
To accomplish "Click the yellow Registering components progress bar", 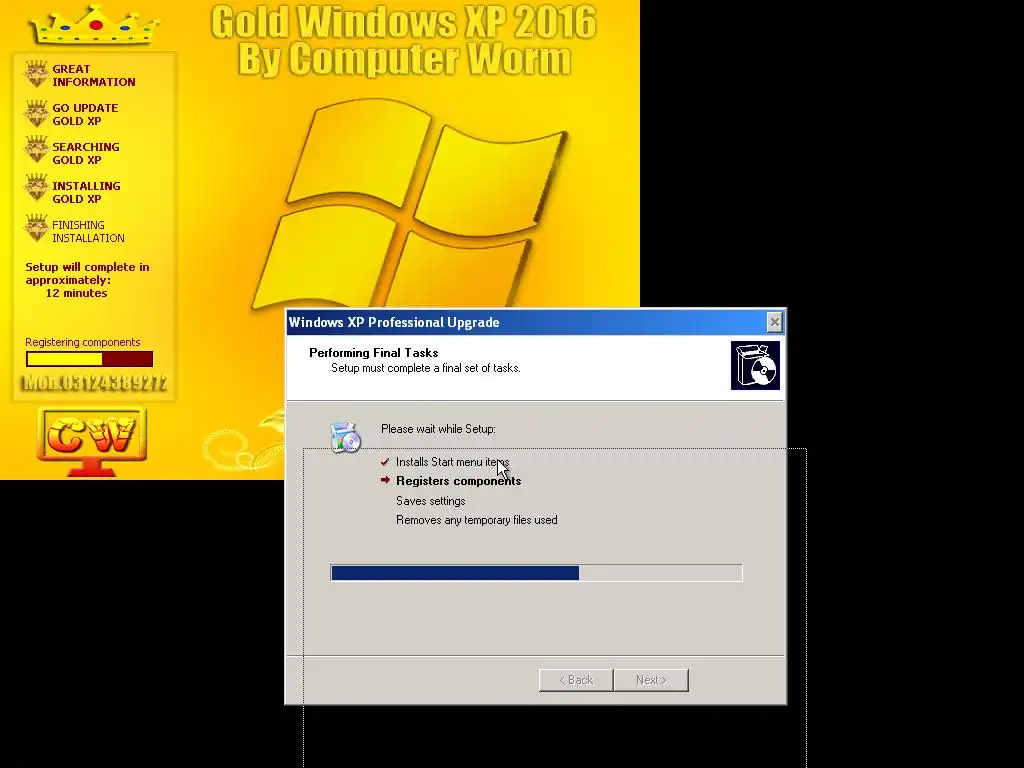I will pyautogui.click(x=89, y=359).
